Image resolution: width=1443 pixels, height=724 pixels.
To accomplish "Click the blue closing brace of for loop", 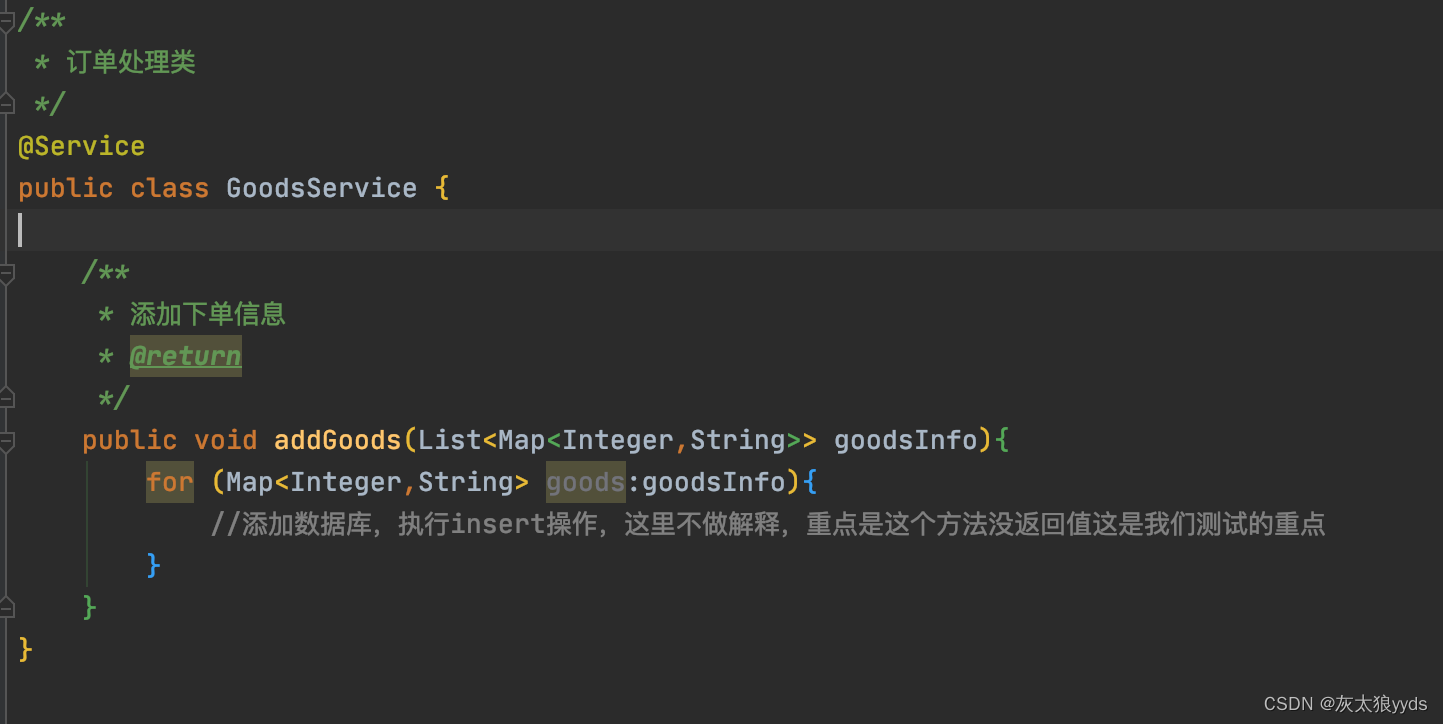I will (x=154, y=565).
